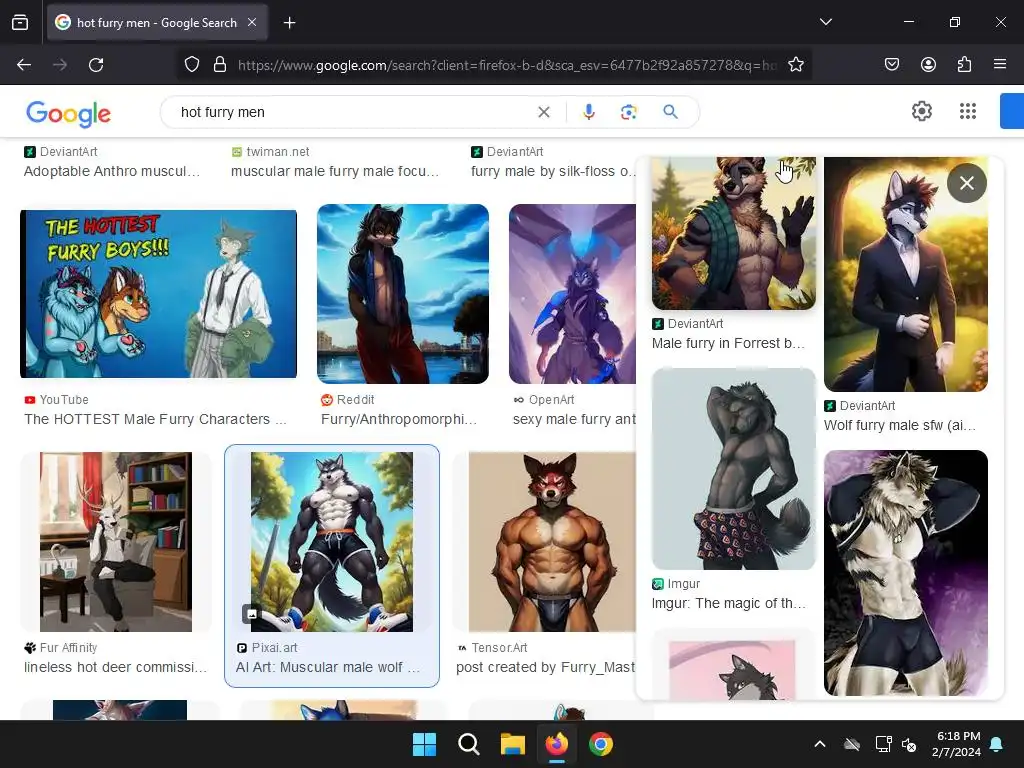Clear the search text with the X
This screenshot has height=768, width=1024.
(x=543, y=112)
